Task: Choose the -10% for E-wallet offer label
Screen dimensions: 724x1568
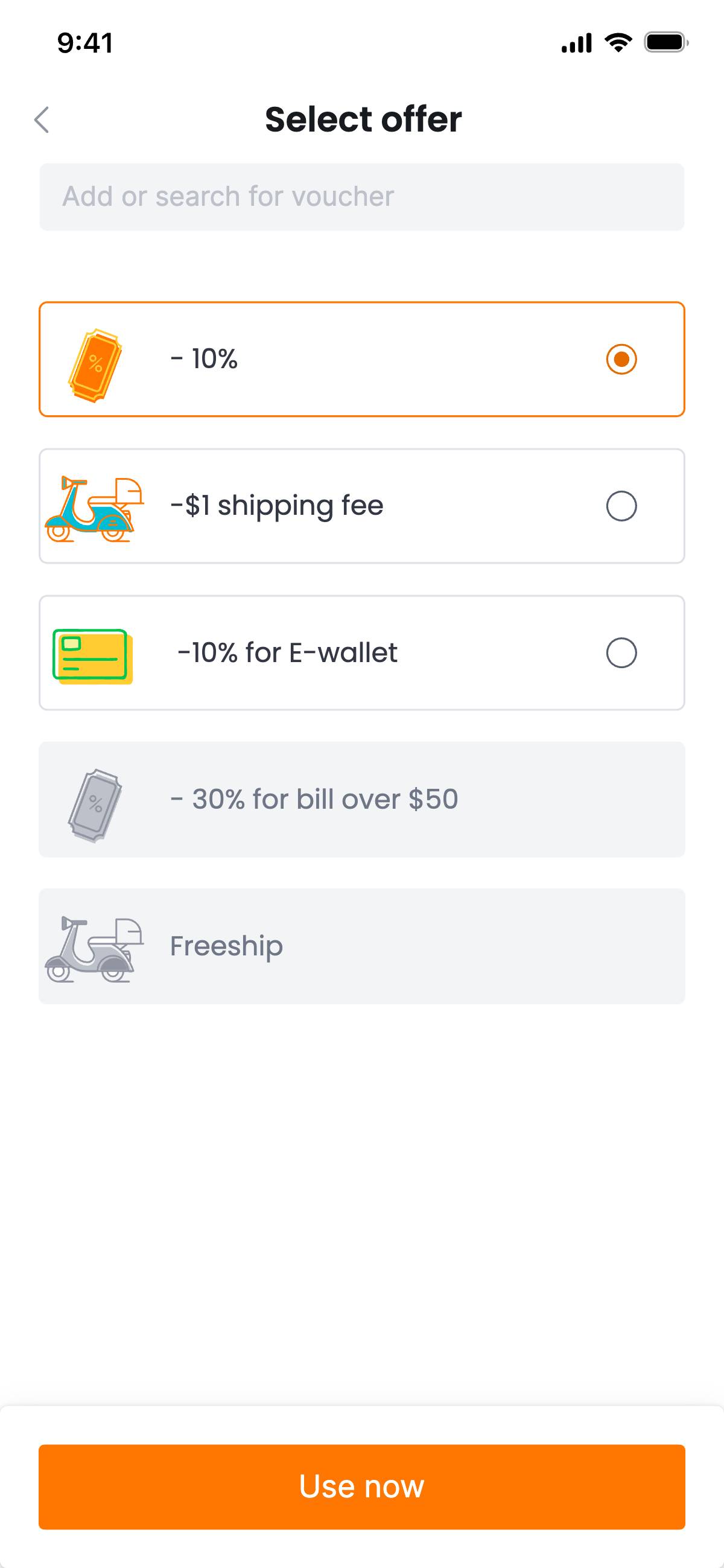Action: (x=287, y=653)
